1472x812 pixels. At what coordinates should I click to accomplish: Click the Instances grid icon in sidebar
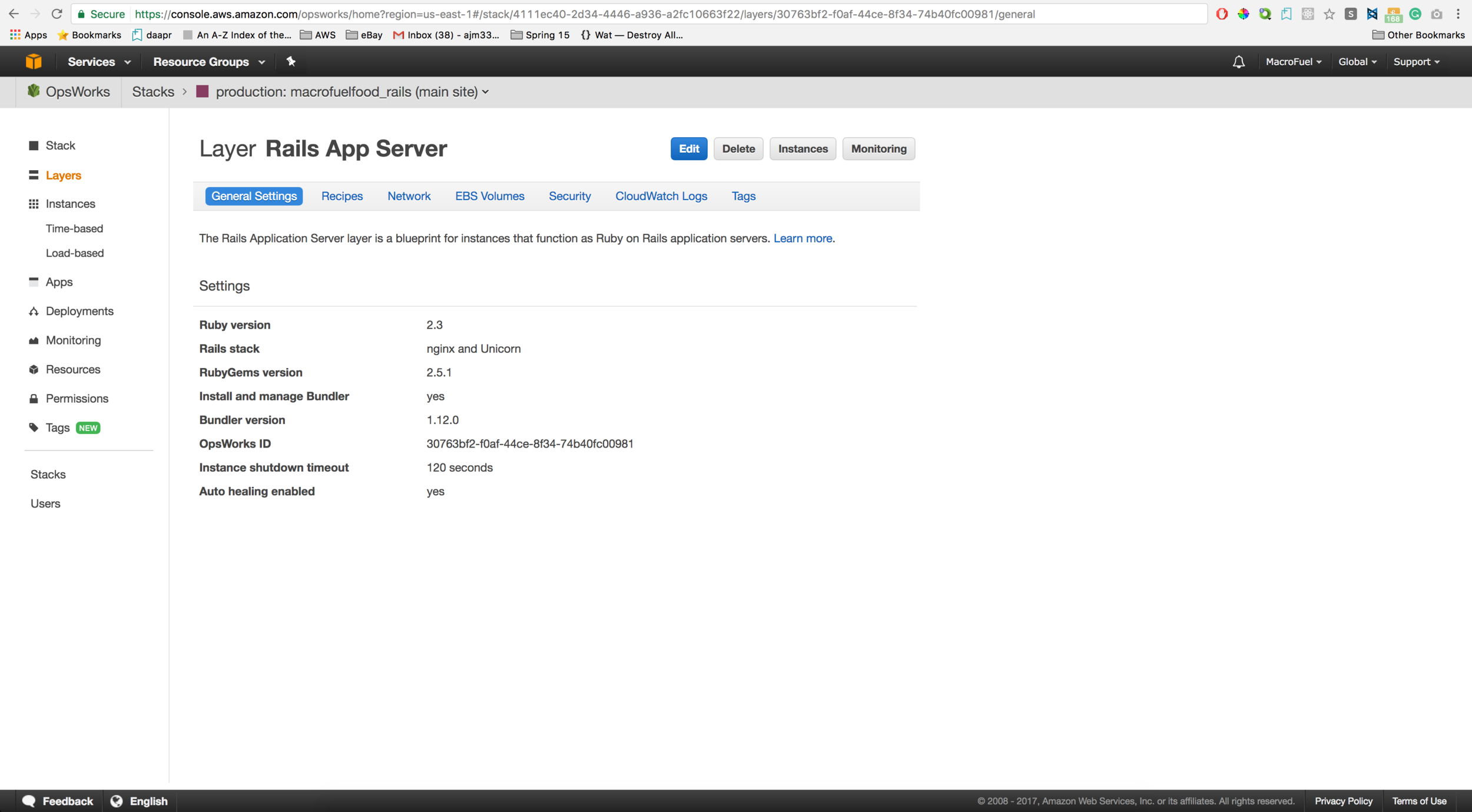(x=34, y=204)
